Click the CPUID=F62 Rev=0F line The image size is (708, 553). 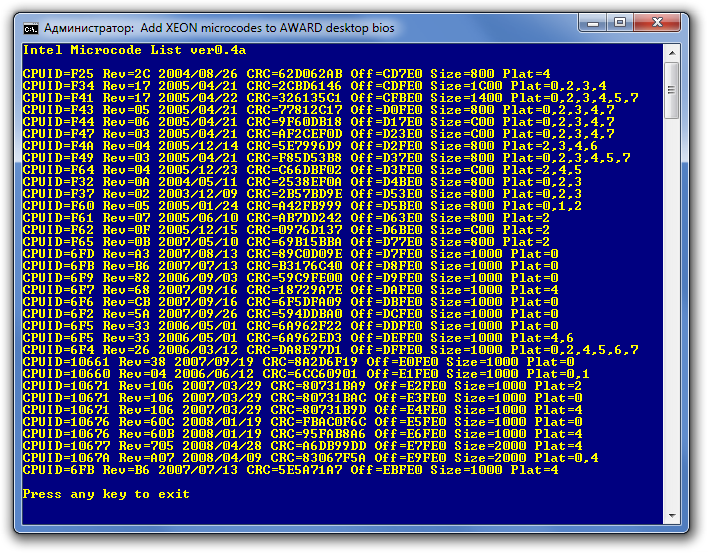[286, 230]
